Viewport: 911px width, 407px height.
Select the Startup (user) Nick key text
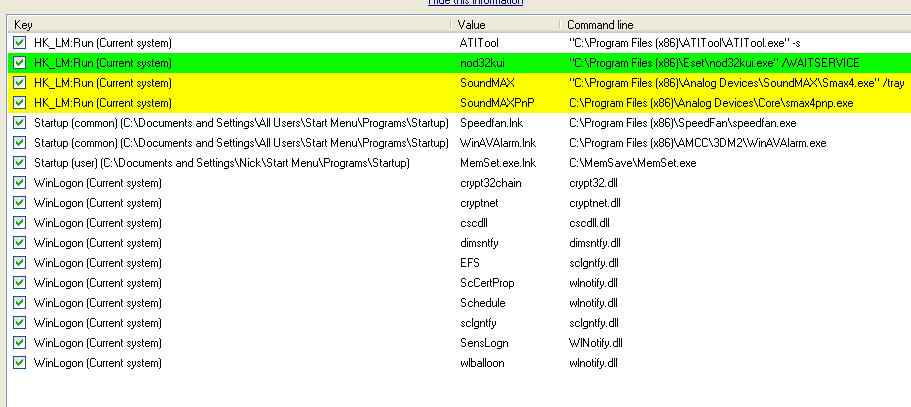pos(222,163)
